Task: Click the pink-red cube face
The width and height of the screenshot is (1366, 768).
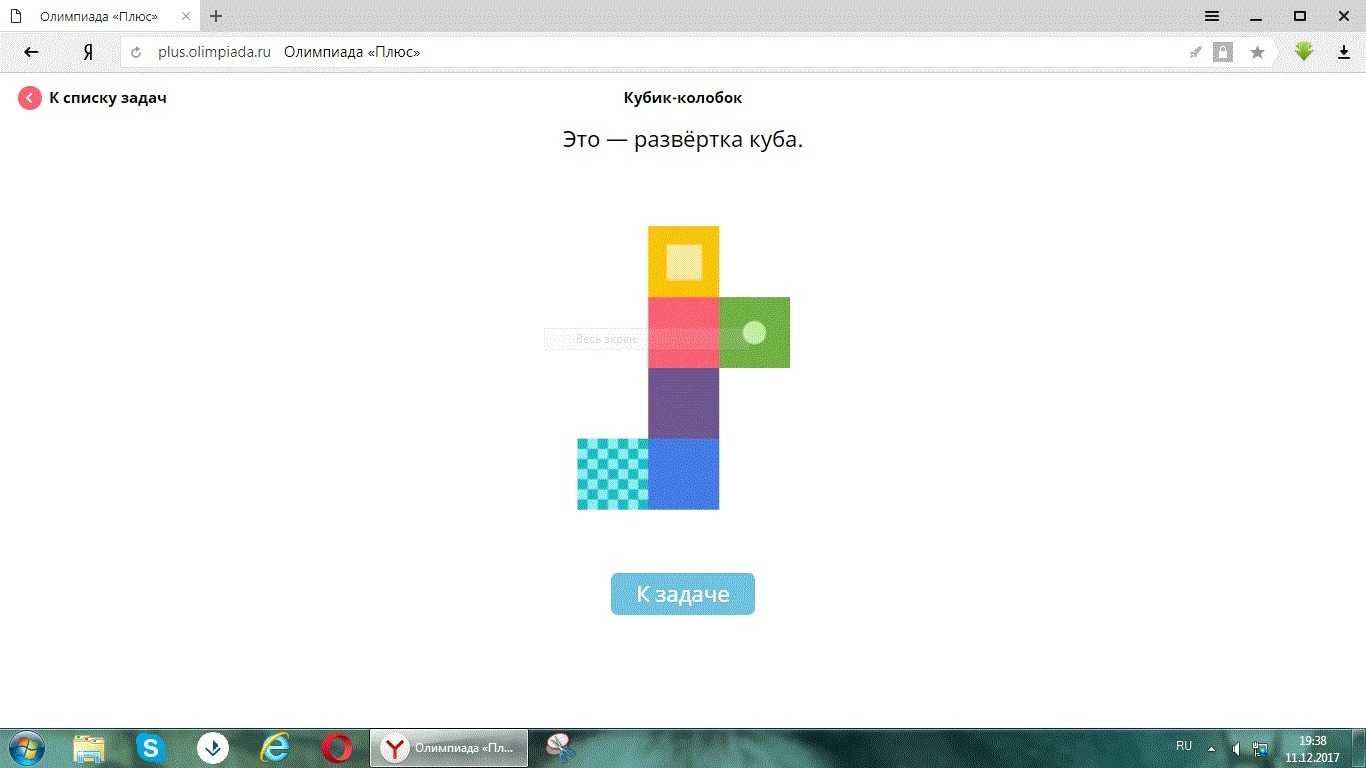Action: pyautogui.click(x=684, y=333)
